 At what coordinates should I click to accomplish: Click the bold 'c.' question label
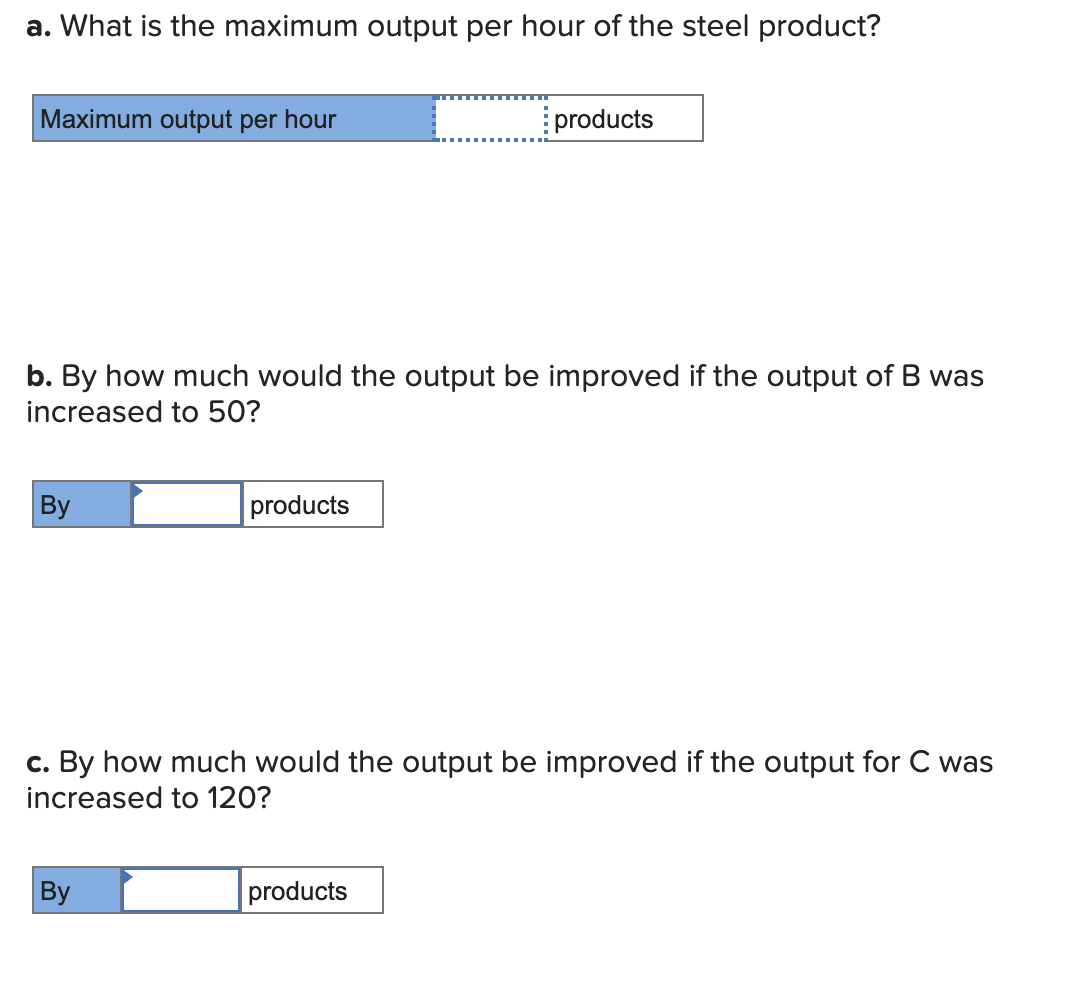coord(37,761)
